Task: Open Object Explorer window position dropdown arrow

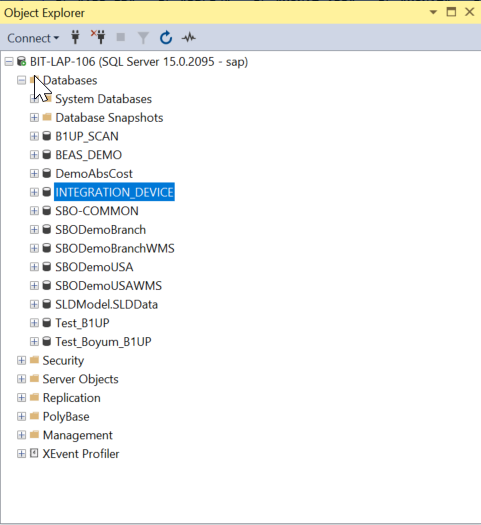Action: [x=433, y=12]
